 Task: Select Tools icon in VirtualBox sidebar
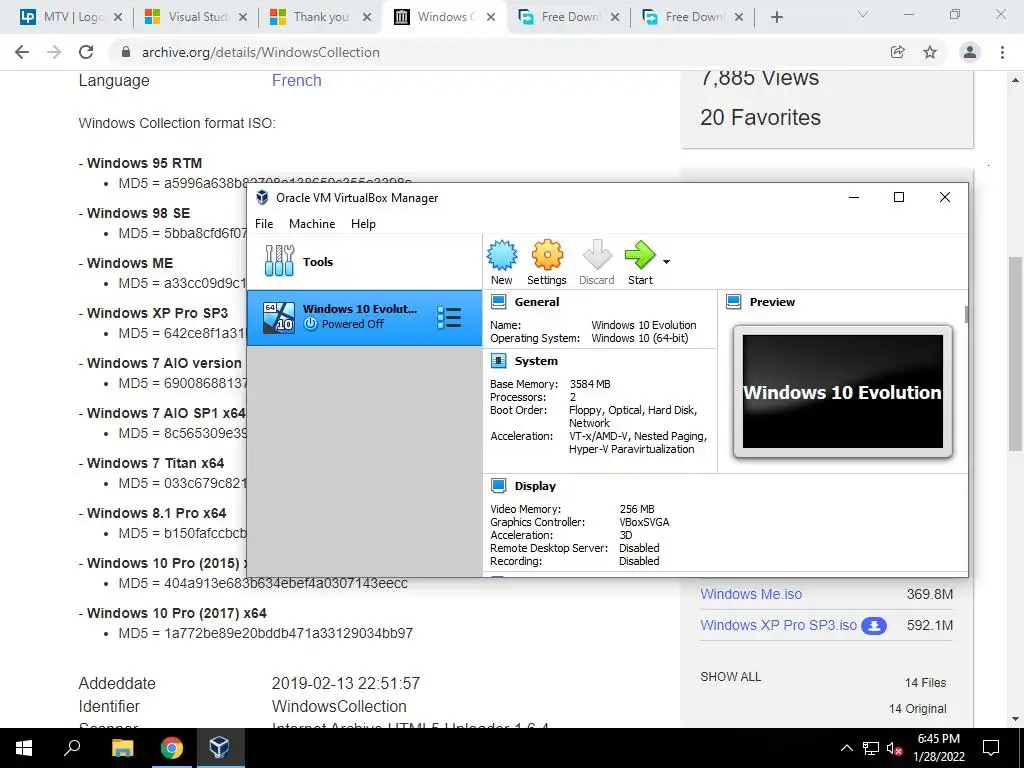280,261
